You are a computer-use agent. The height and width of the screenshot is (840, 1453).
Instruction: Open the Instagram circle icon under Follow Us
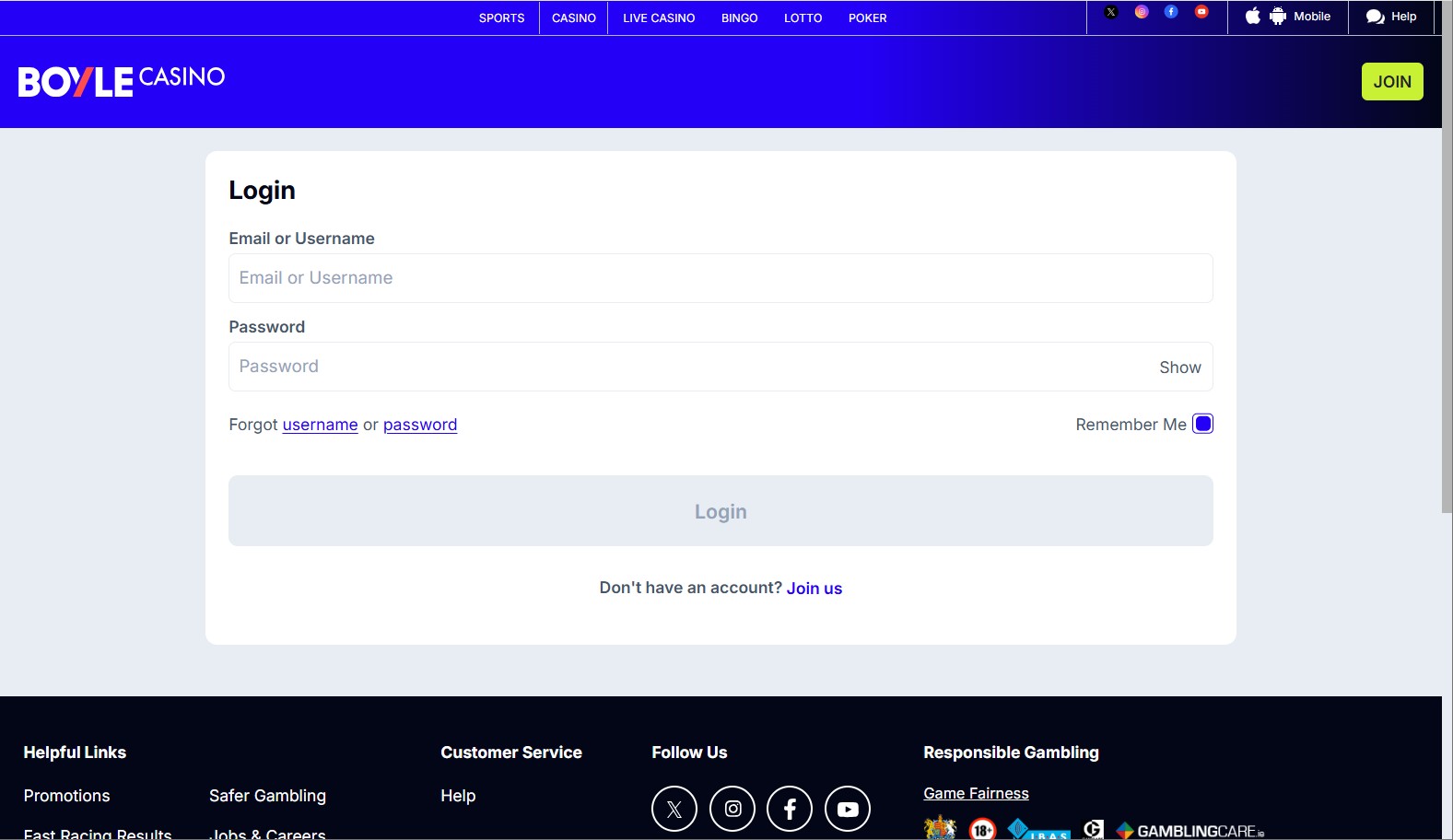pos(732,809)
